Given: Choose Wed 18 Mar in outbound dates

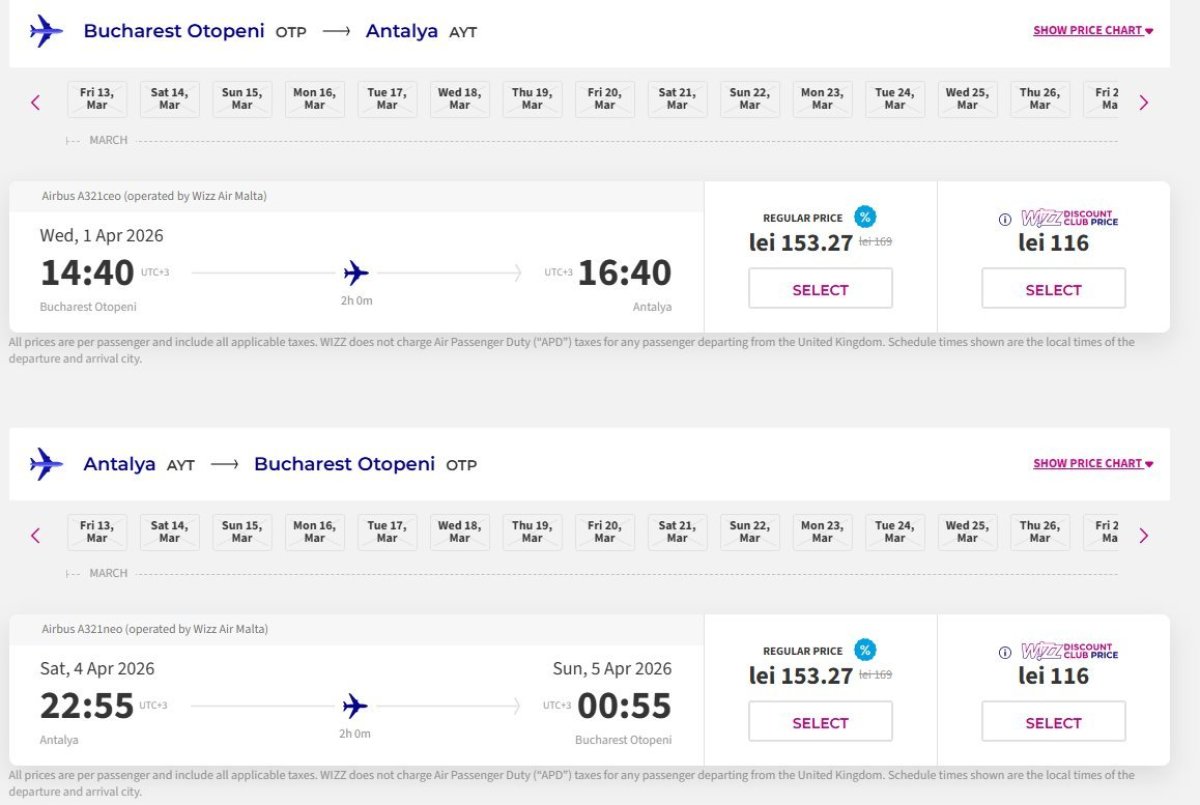Looking at the screenshot, I should pyautogui.click(x=459, y=99).
